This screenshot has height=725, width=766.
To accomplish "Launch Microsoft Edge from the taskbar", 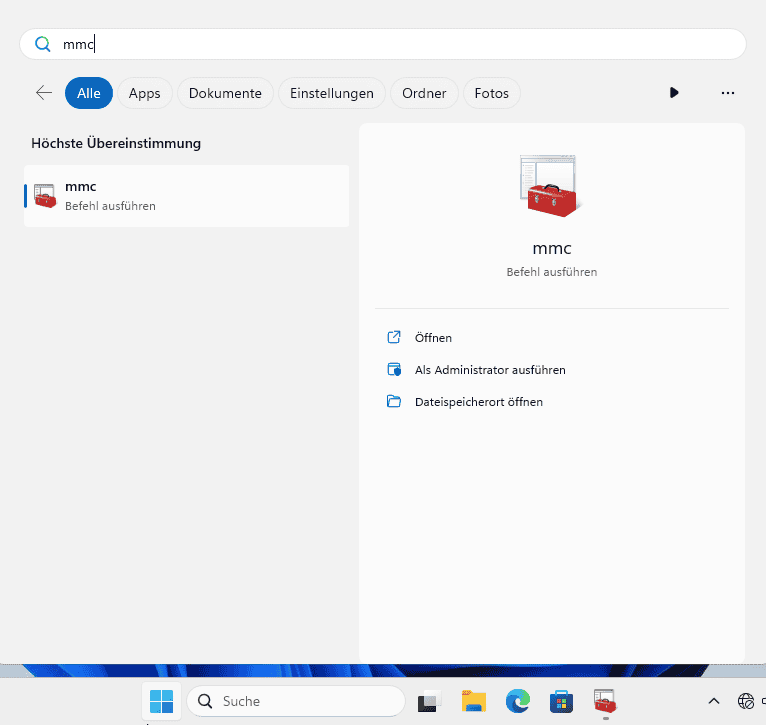I will click(517, 701).
